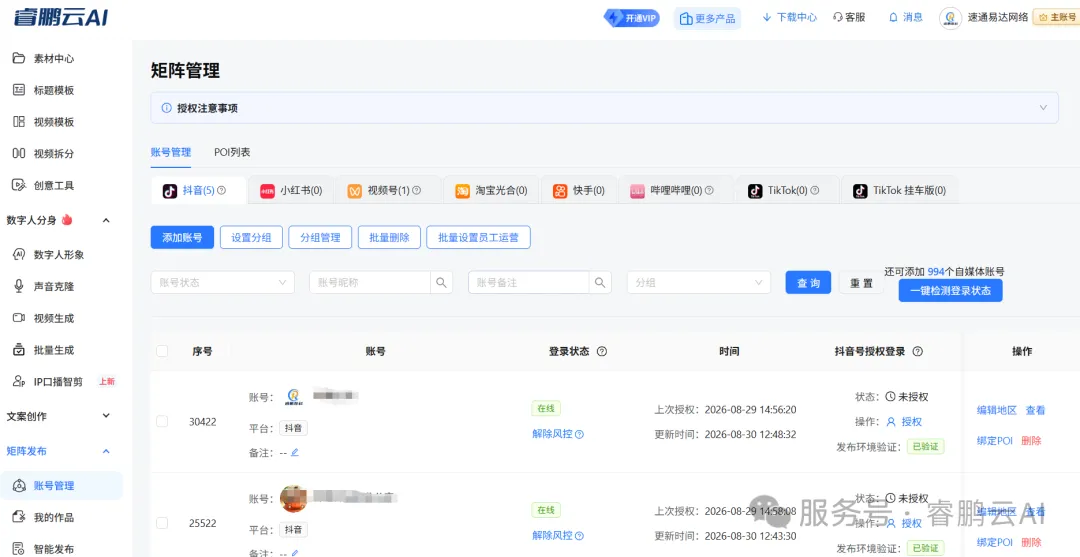
Task: Click 批量设置员工运营 button
Action: 478,238
